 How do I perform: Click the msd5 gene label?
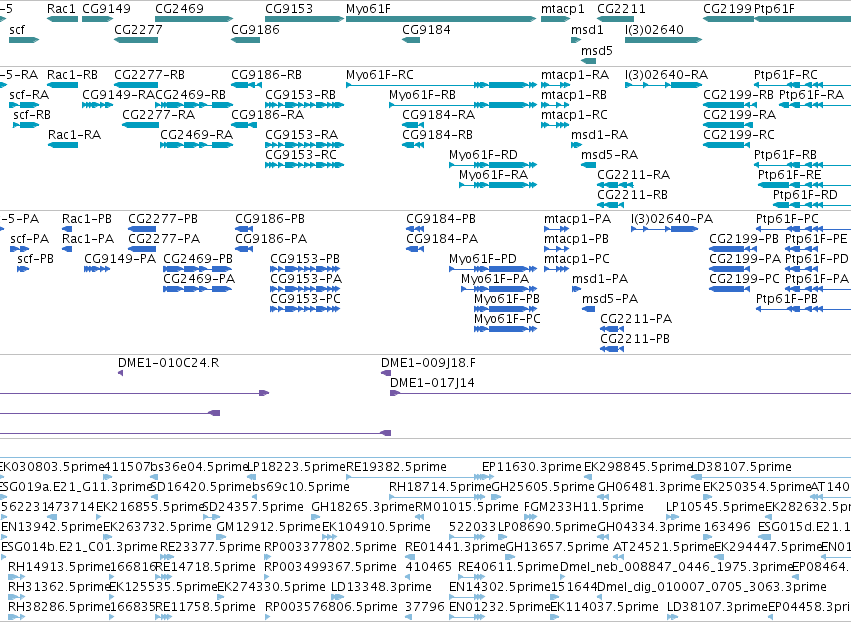[x=597, y=50]
